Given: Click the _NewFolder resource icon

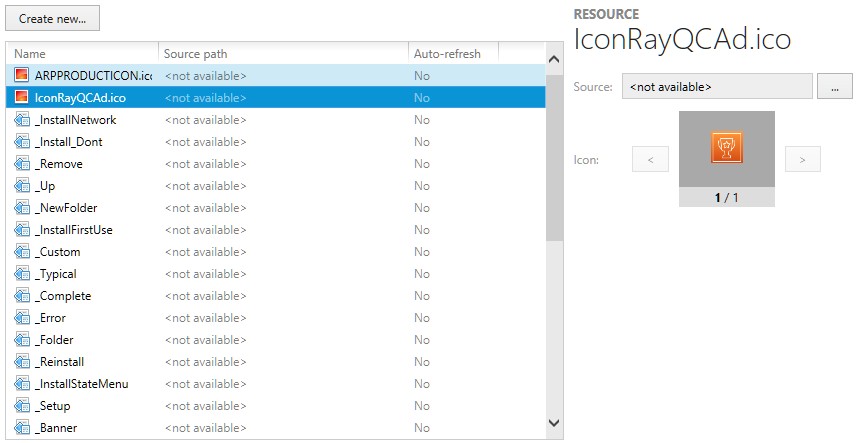Looking at the screenshot, I should coord(22,208).
